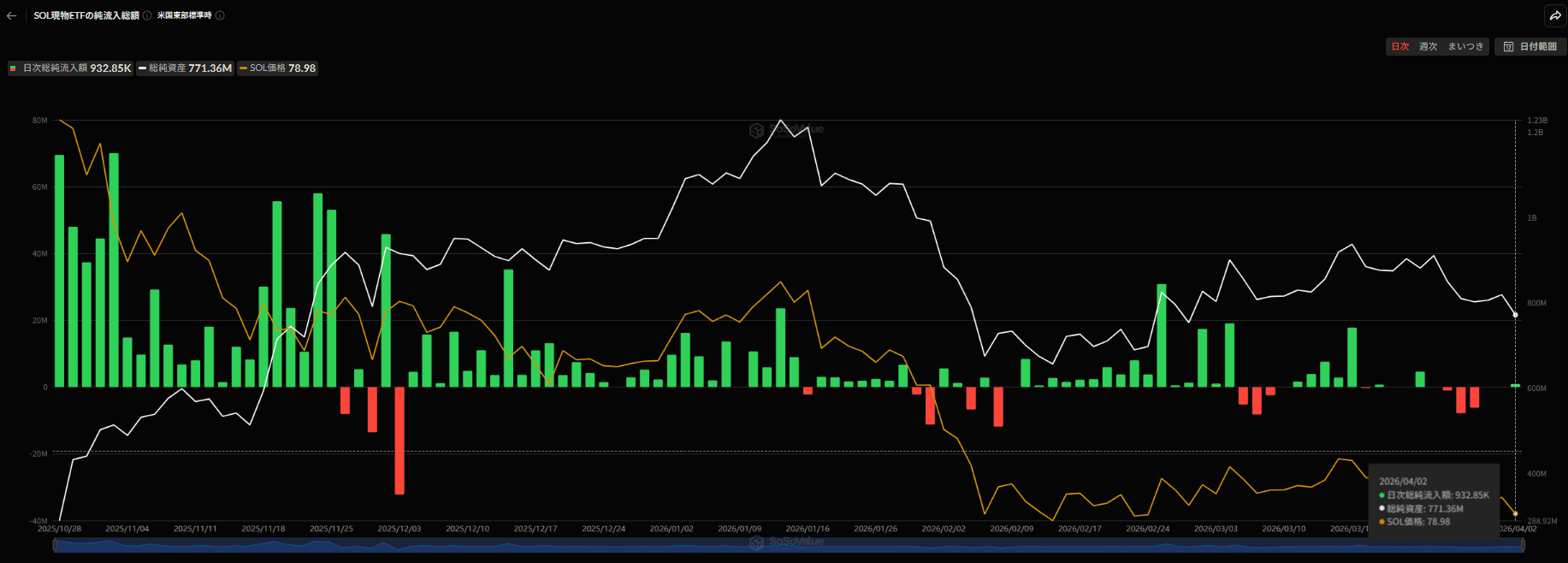Click the left handle of range slider
1568x563 pixels.
(x=55, y=545)
